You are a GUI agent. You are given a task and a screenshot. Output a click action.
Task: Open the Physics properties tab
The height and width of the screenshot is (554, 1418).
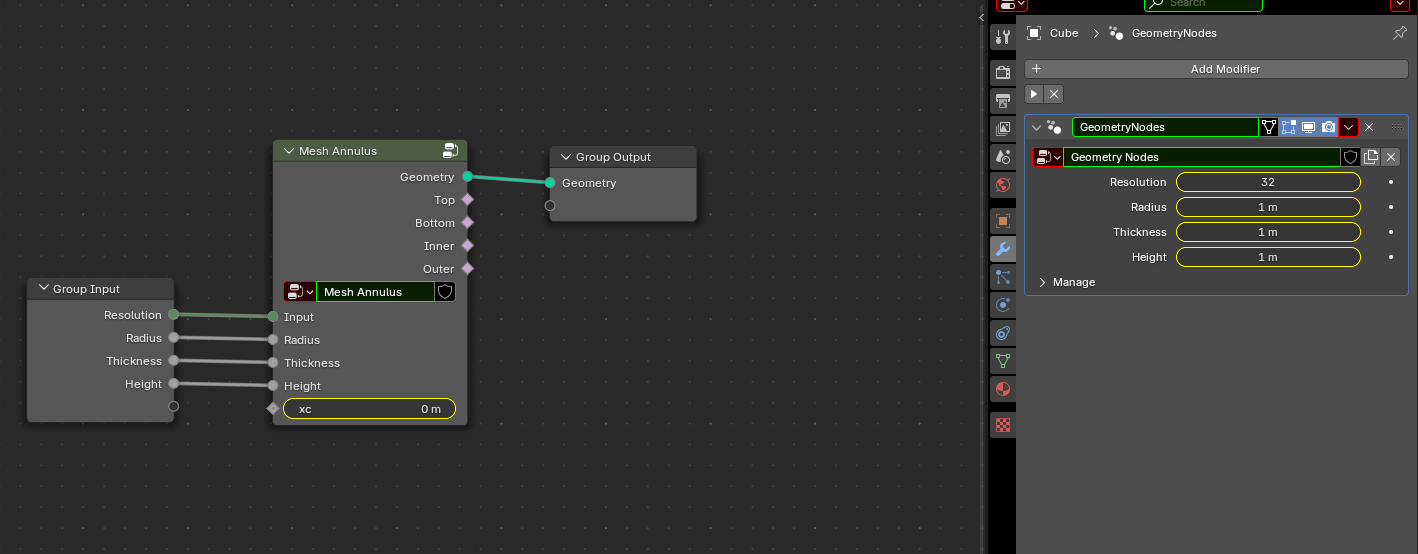click(x=1003, y=304)
